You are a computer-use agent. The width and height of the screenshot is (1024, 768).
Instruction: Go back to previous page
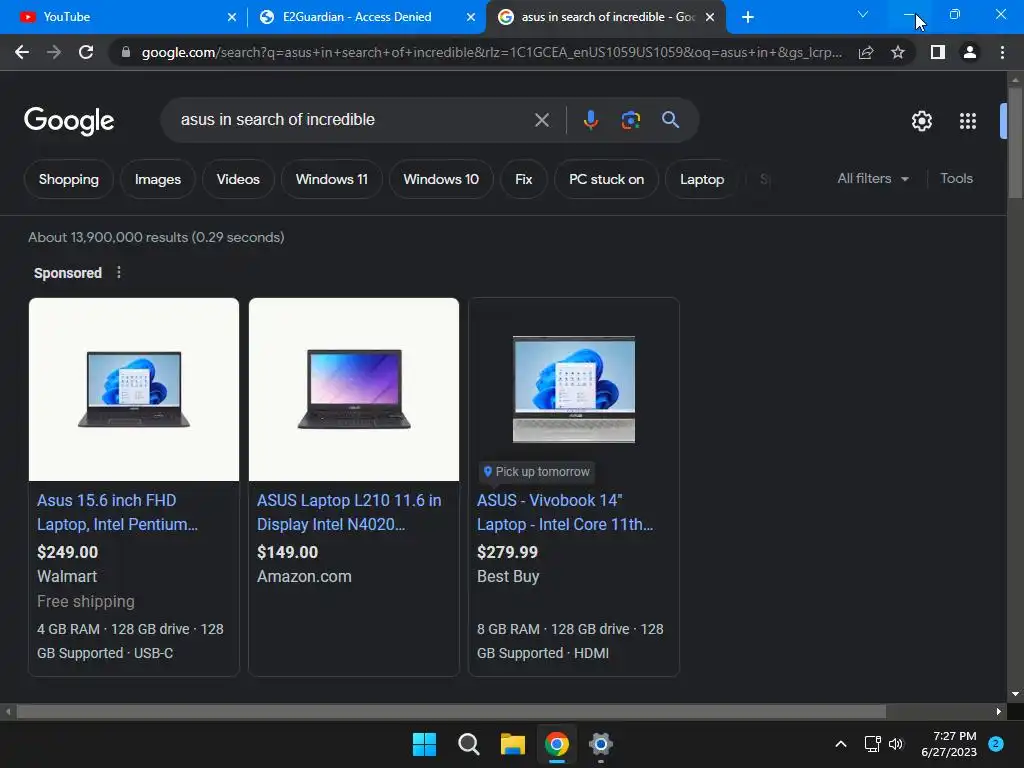[x=22, y=52]
